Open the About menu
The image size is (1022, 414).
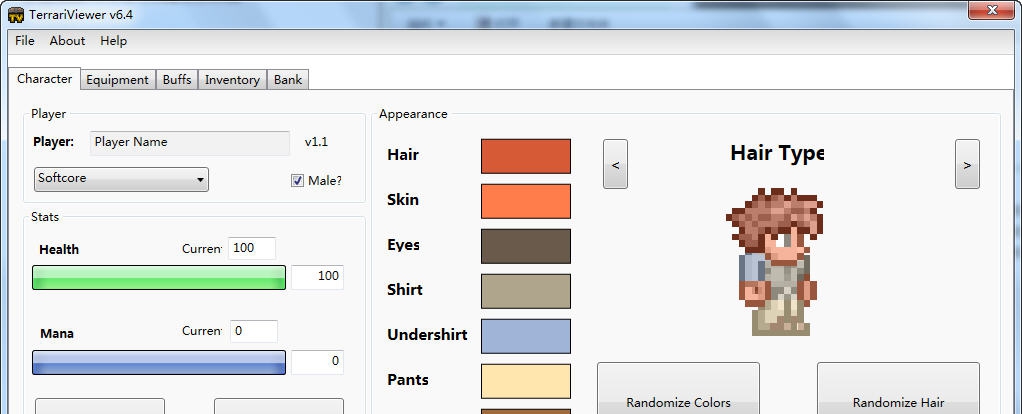click(x=67, y=40)
